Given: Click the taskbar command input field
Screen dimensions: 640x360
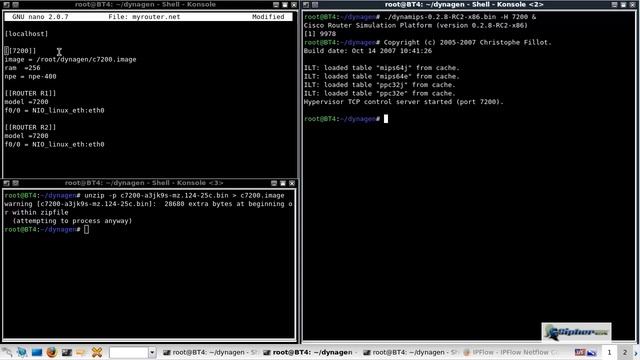Looking at the screenshot, I should (129, 352).
